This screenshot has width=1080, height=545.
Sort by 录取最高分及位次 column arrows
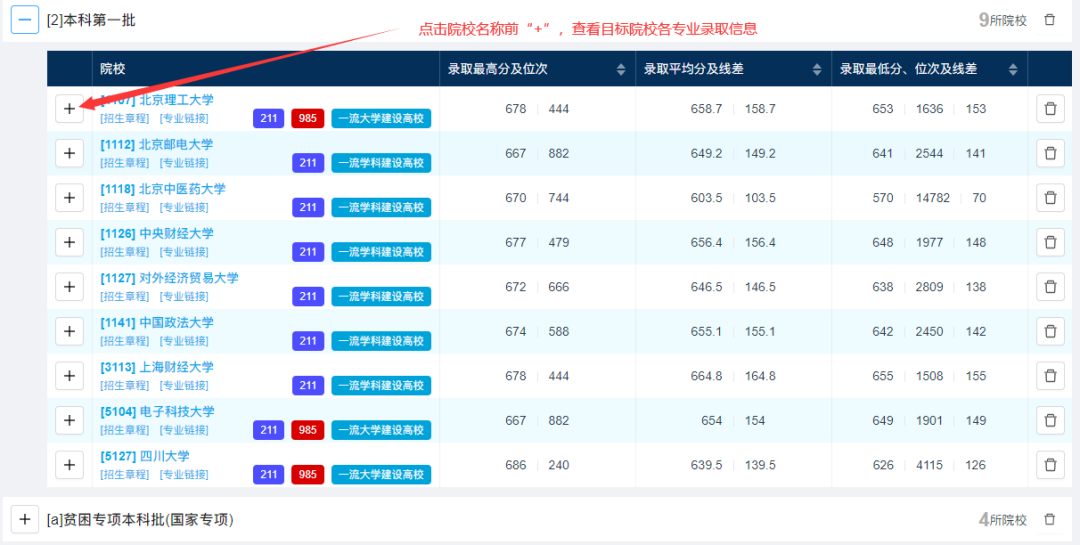click(621, 69)
